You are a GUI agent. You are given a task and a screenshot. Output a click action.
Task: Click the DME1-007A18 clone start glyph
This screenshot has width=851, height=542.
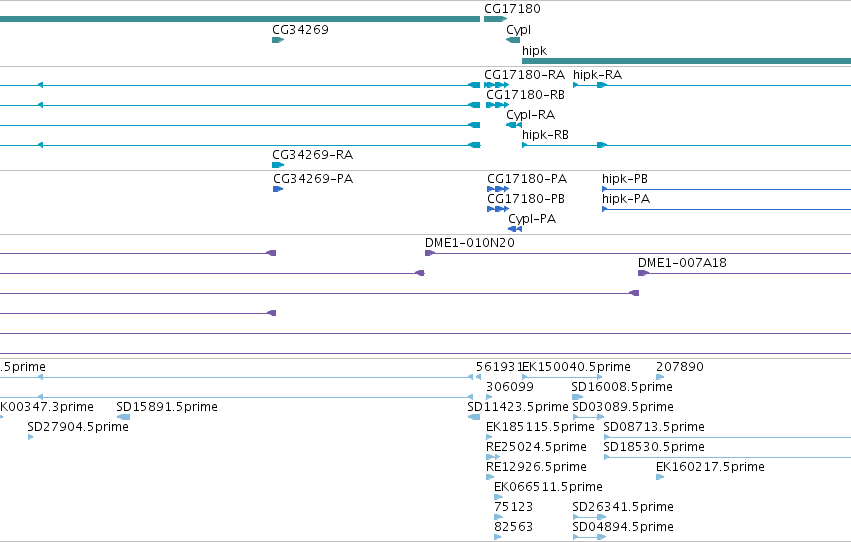[643, 273]
